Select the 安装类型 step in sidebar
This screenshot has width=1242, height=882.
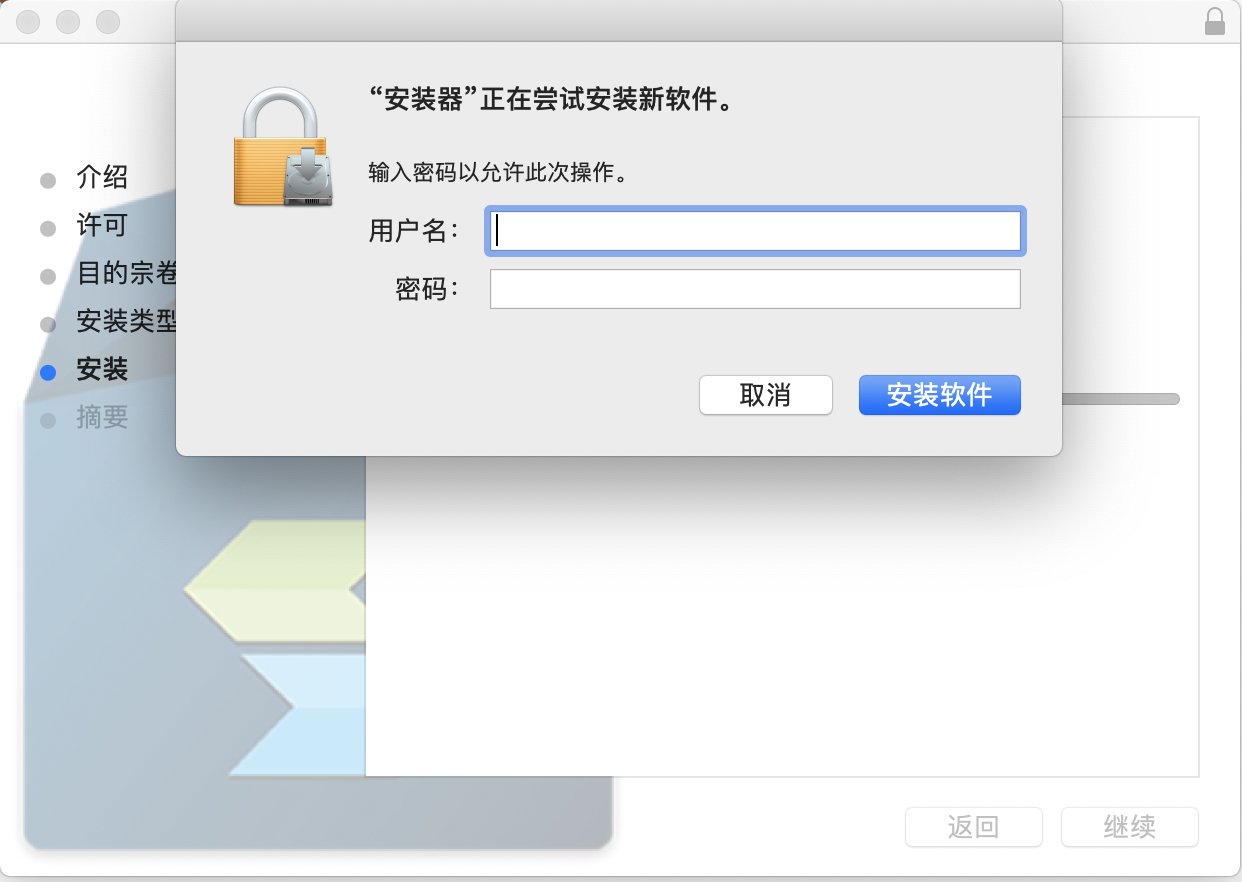point(127,322)
